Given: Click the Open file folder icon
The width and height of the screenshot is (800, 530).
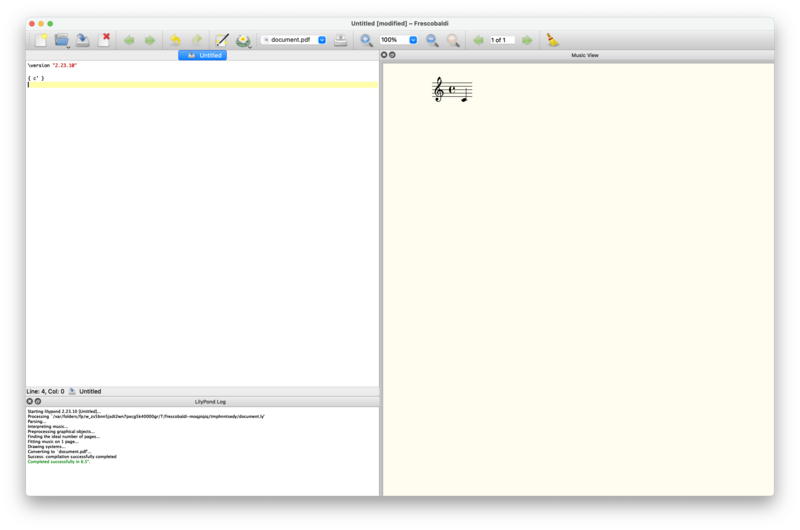Looking at the screenshot, I should click(x=62, y=40).
